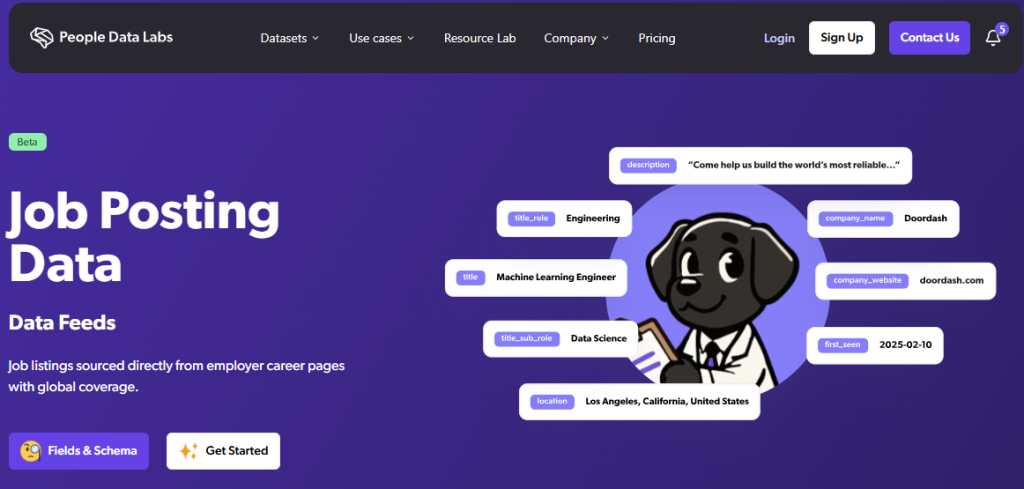Image resolution: width=1024 pixels, height=489 pixels.
Task: Click the green Beta badge
Action: 28,142
